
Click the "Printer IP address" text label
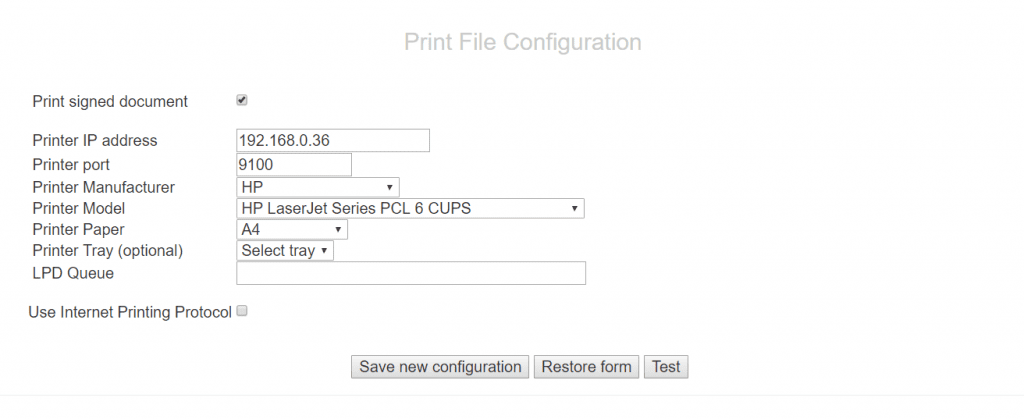pos(95,140)
